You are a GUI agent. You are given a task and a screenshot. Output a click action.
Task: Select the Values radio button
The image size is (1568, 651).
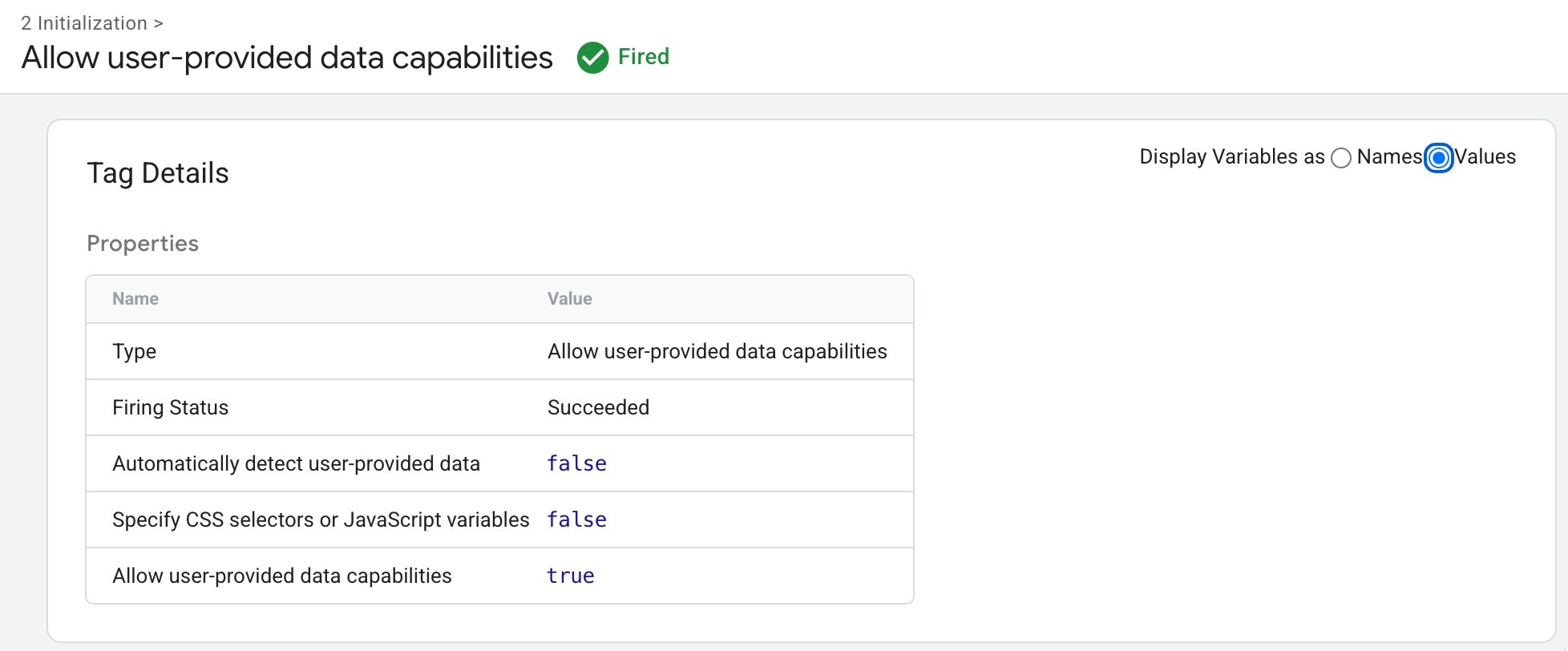coord(1439,158)
